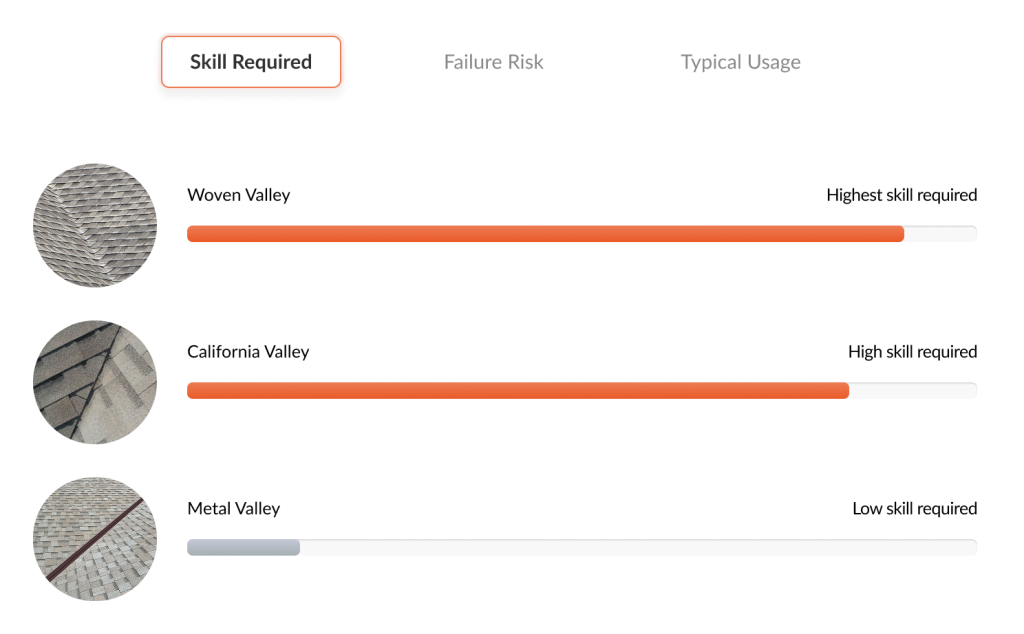Open the Typical Usage tab

point(740,62)
